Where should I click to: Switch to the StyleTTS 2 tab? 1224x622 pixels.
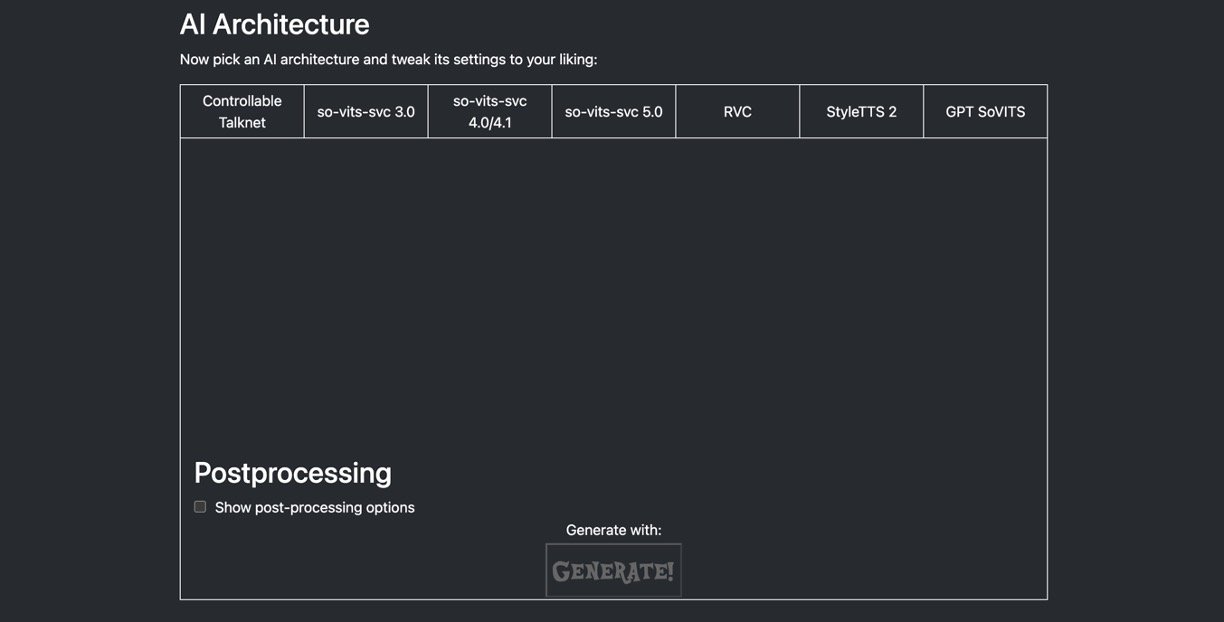click(861, 111)
